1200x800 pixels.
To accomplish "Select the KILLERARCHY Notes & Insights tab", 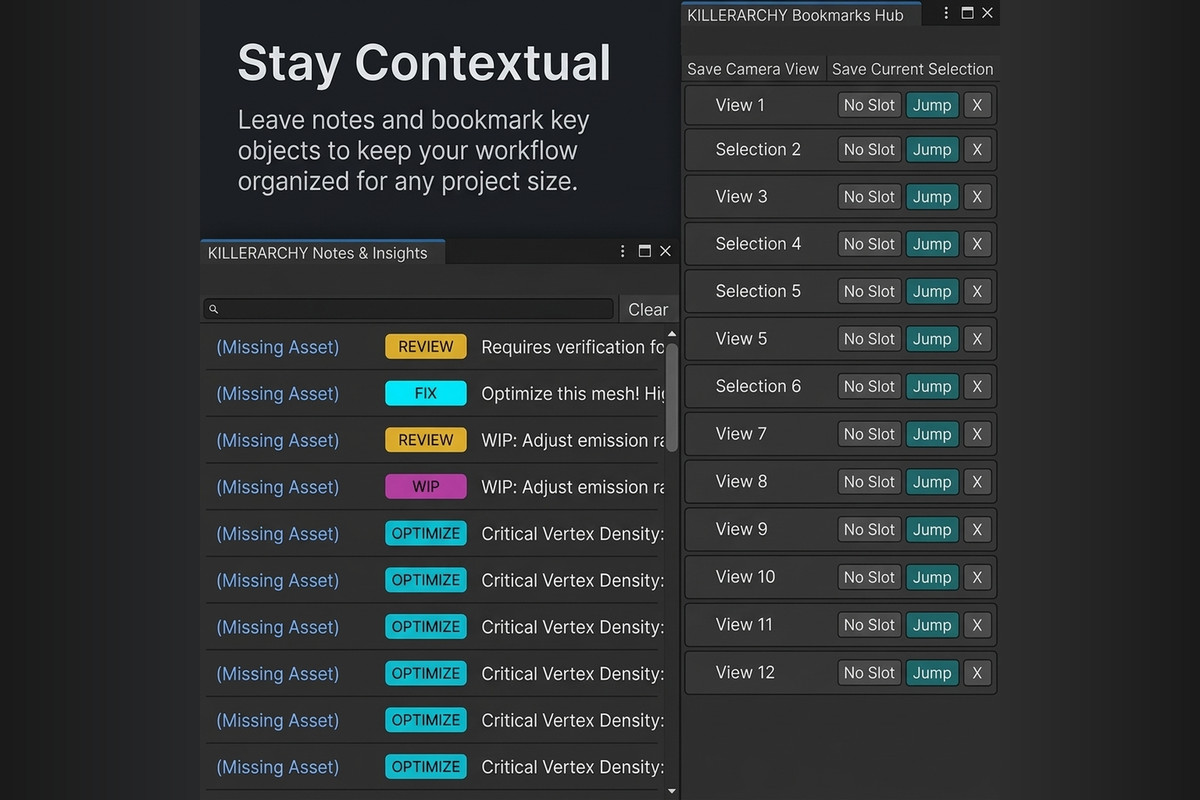I will (322, 253).
